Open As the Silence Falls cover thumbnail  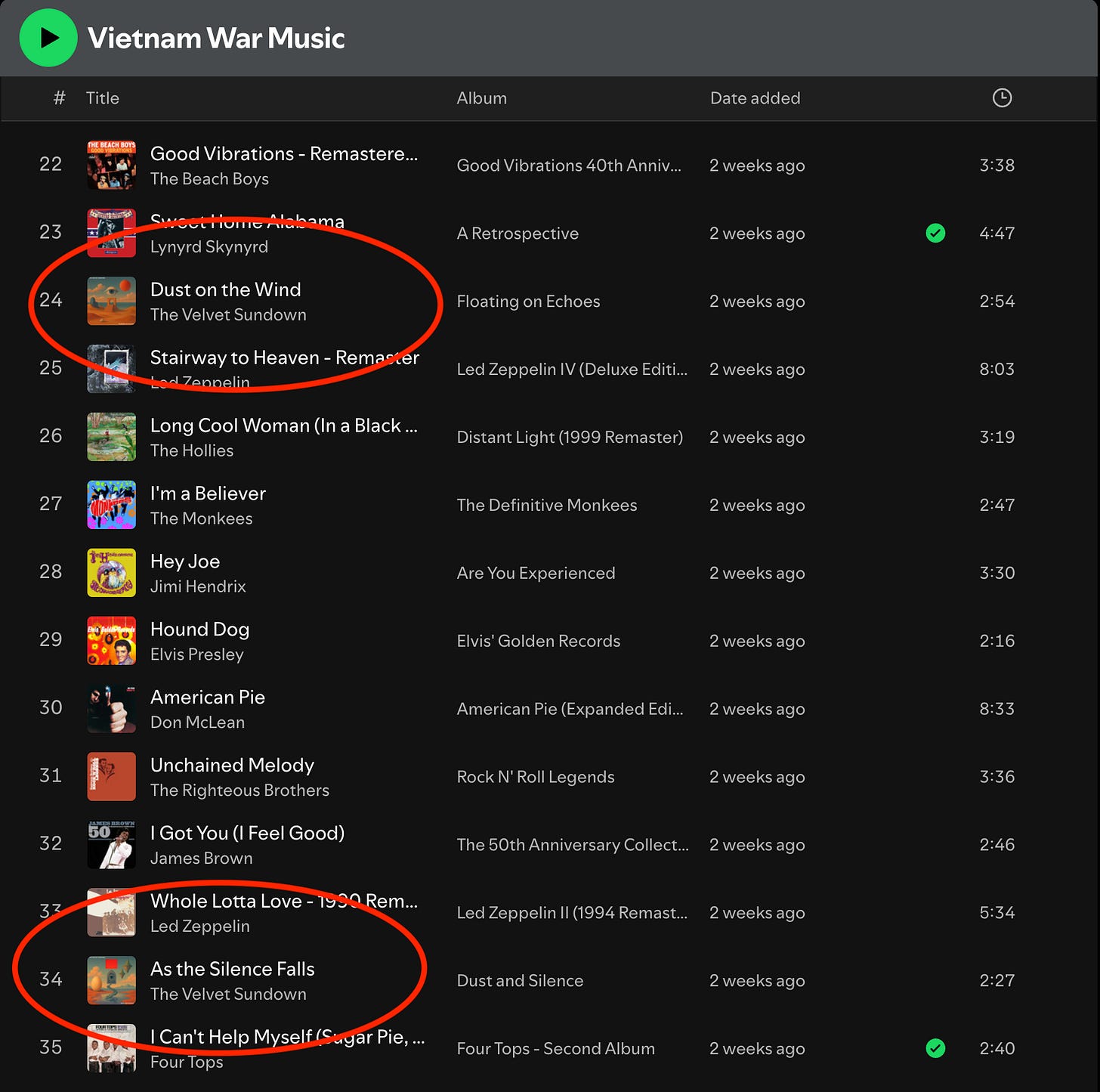click(112, 981)
